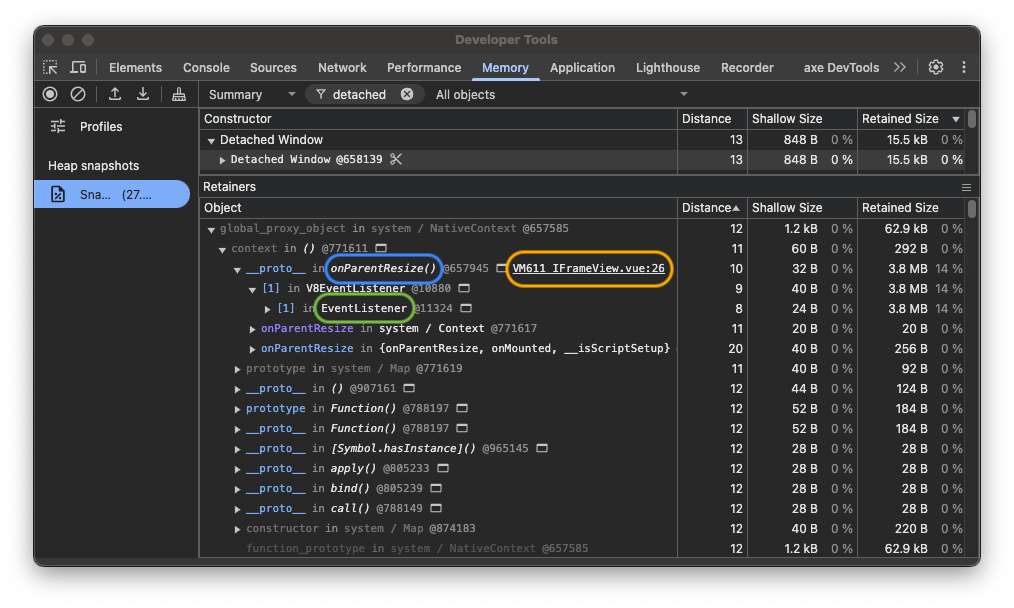Open the DevTools three-dot menu
The width and height of the screenshot is (1014, 608).
(964, 67)
